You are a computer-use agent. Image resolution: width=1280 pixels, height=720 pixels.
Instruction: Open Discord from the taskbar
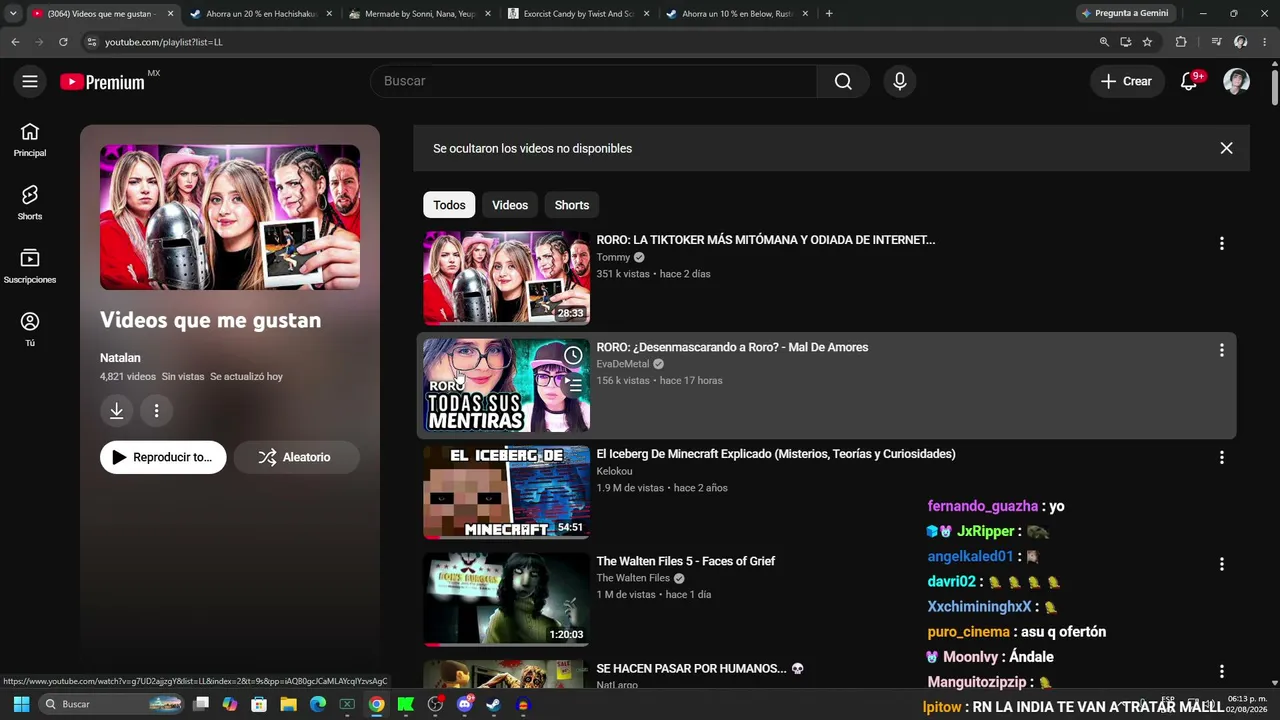[464, 704]
